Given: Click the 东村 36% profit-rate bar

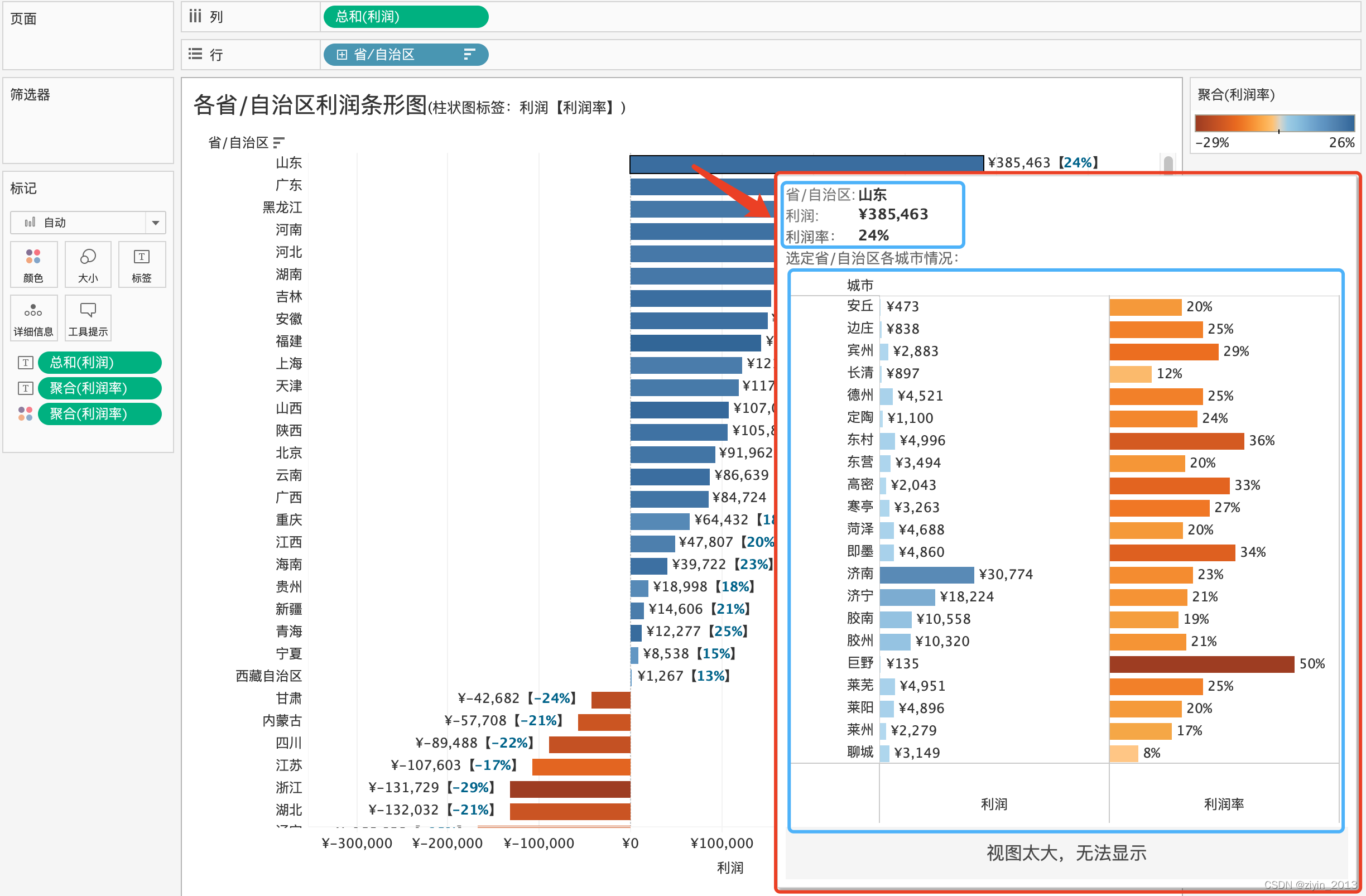Looking at the screenshot, I should [x=1177, y=441].
